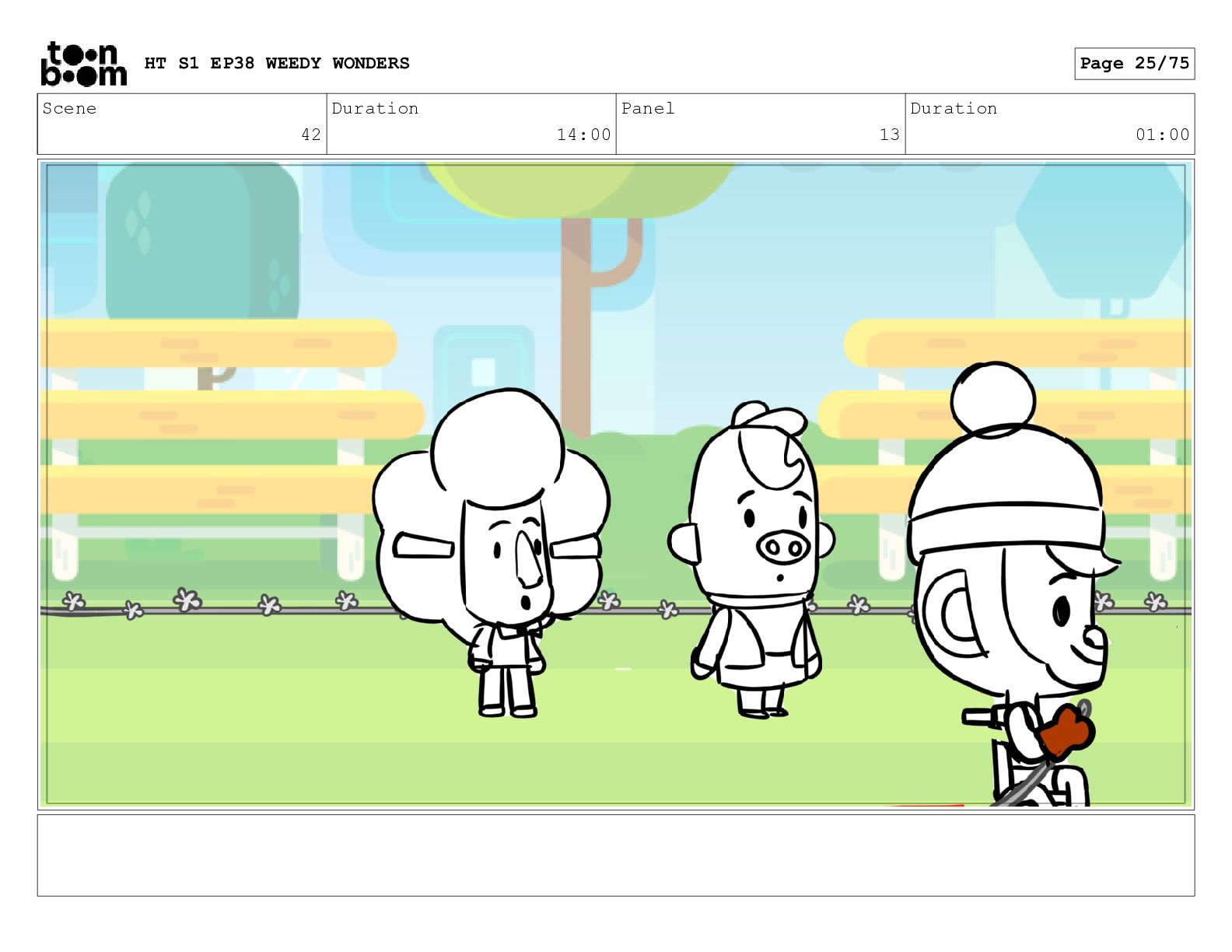This screenshot has width=1232, height=952.
Task: Click the empty notes box below panel
Action: 616,855
